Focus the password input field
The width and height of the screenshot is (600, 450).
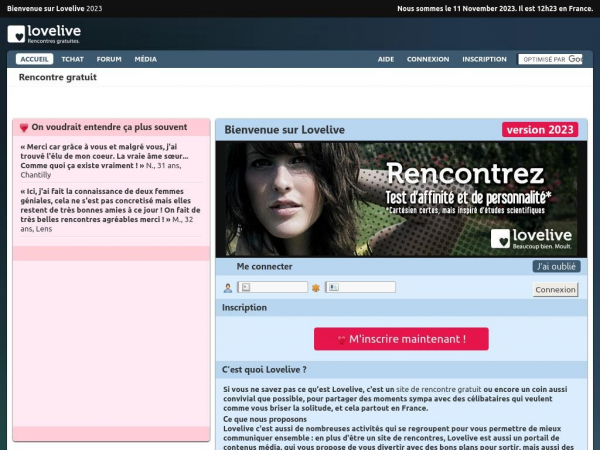tap(360, 288)
